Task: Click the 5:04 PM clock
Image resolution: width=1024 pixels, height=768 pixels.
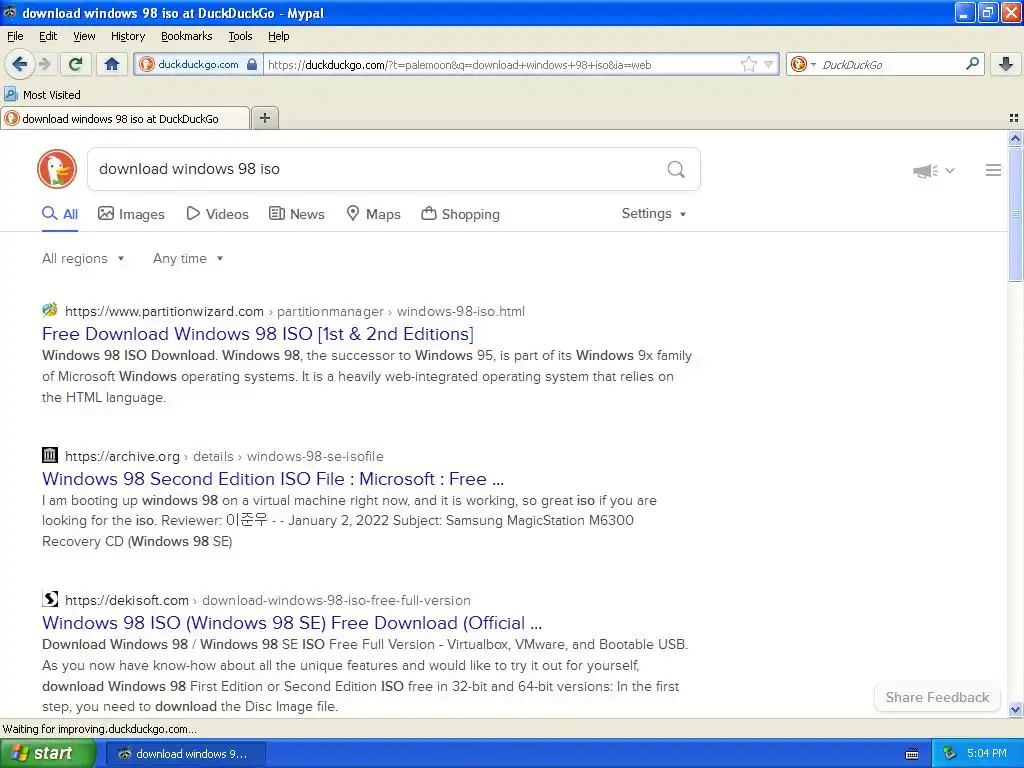Action: (987, 754)
